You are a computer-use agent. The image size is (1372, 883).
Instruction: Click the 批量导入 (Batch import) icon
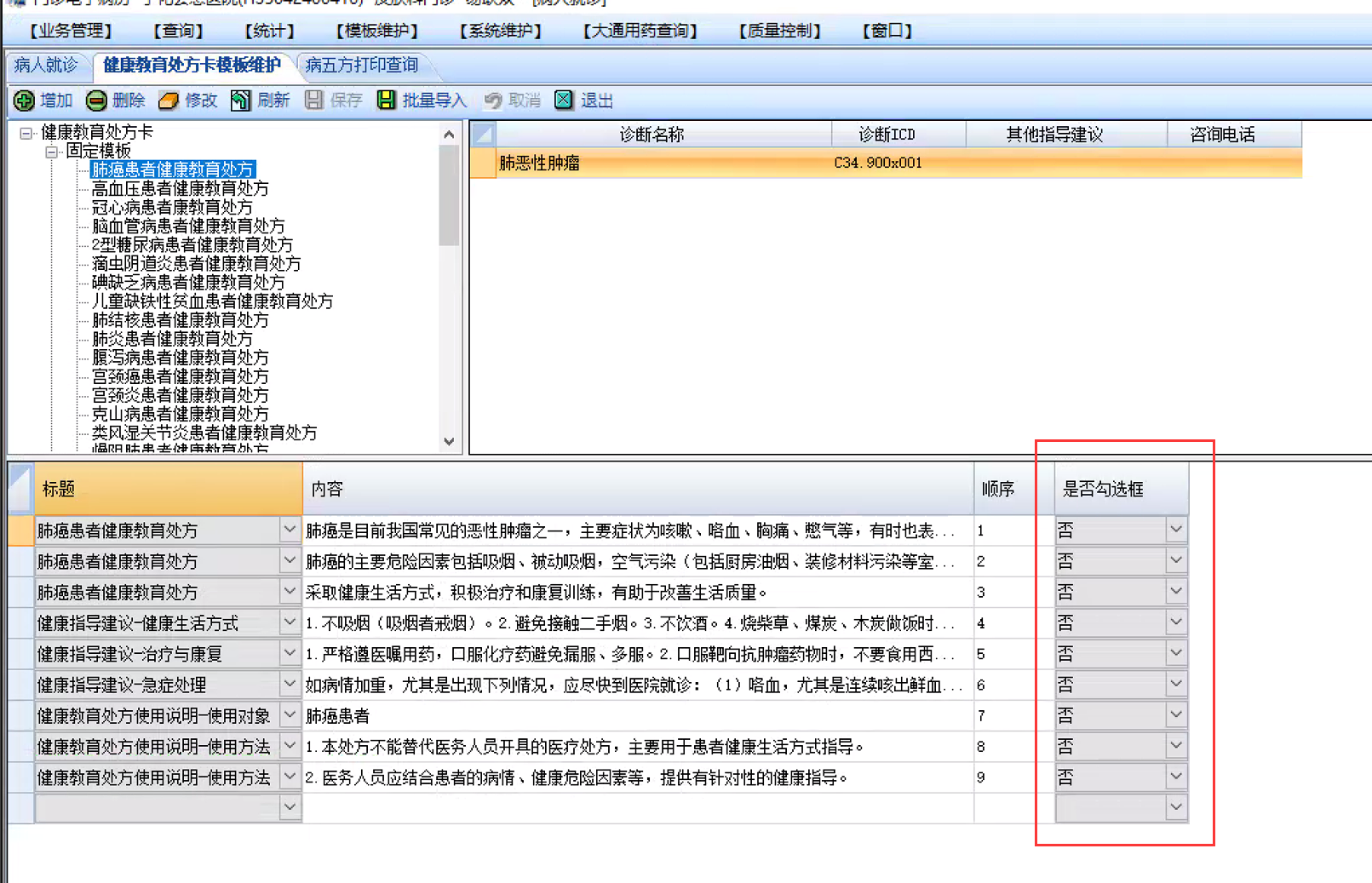(x=387, y=100)
